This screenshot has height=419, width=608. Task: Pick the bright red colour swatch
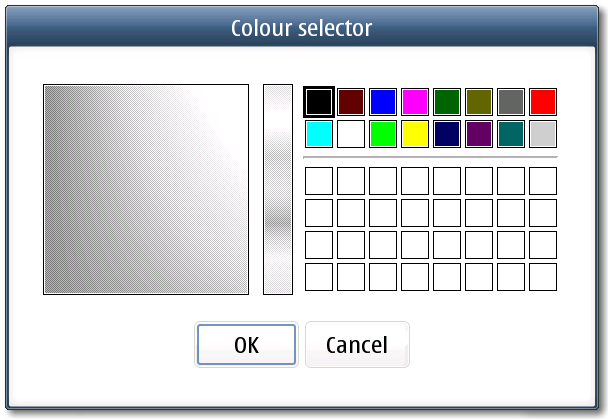(x=542, y=102)
